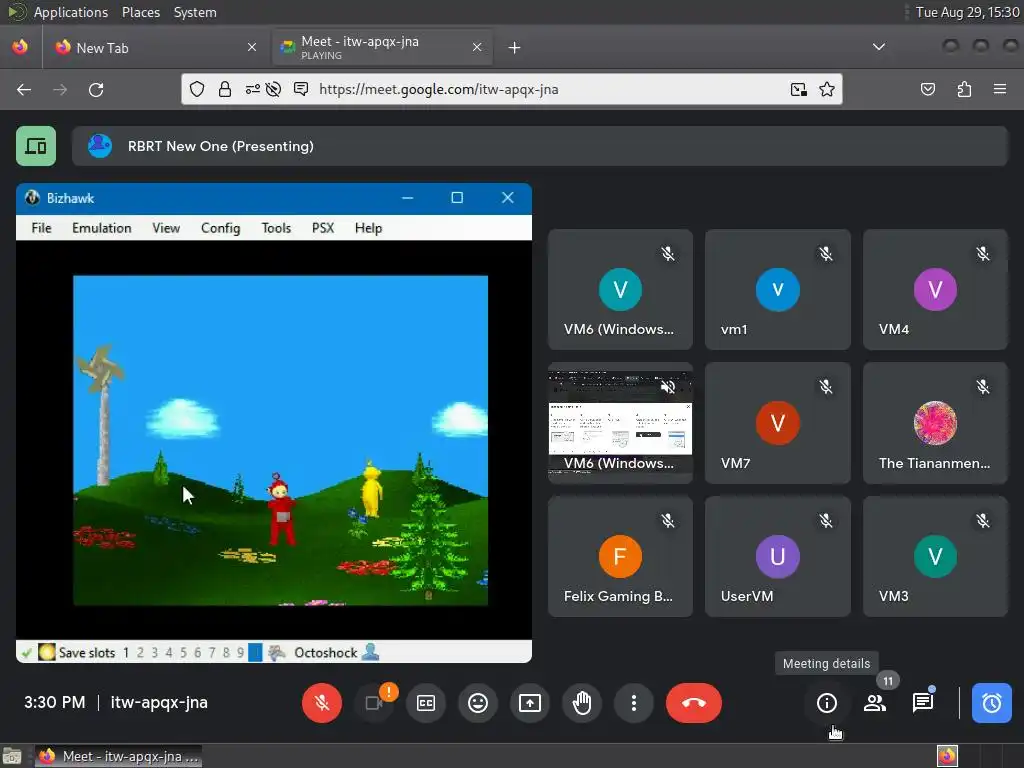The height and width of the screenshot is (768, 1024).
Task: Open the blue activities timer button
Action: pos(991,703)
